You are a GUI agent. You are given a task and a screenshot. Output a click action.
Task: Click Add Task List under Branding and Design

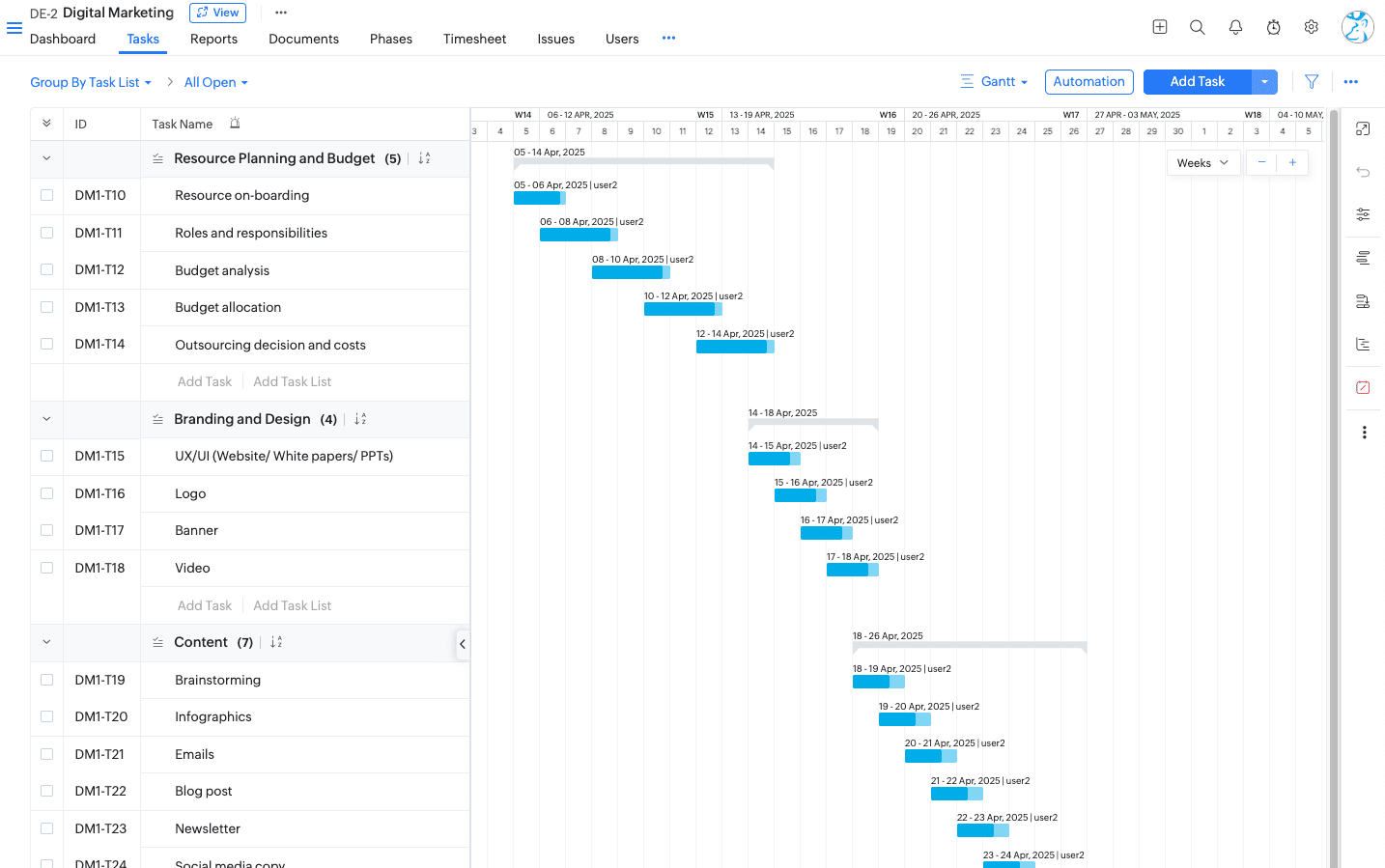click(292, 605)
